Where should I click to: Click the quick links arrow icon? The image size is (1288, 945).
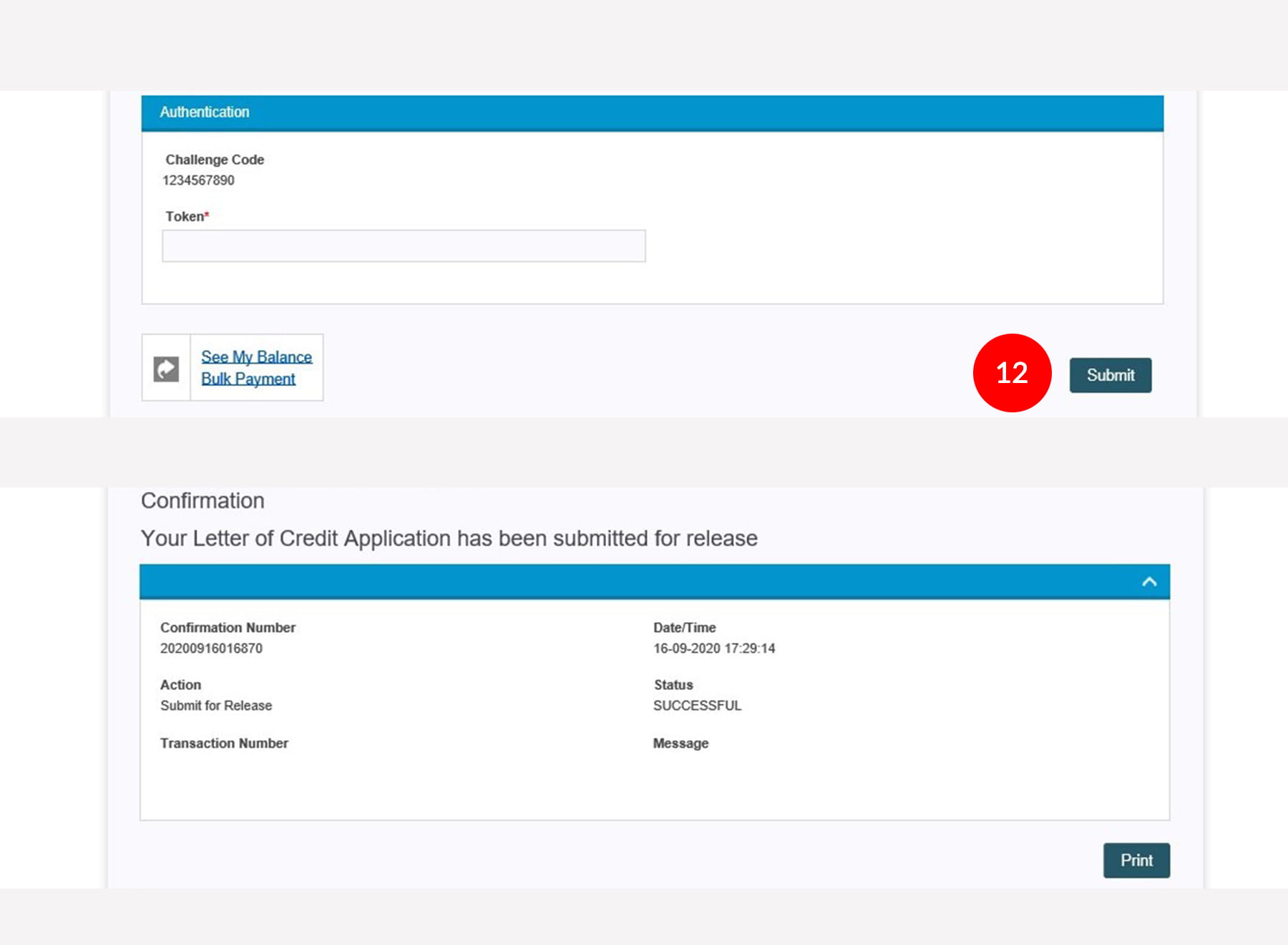point(166,369)
